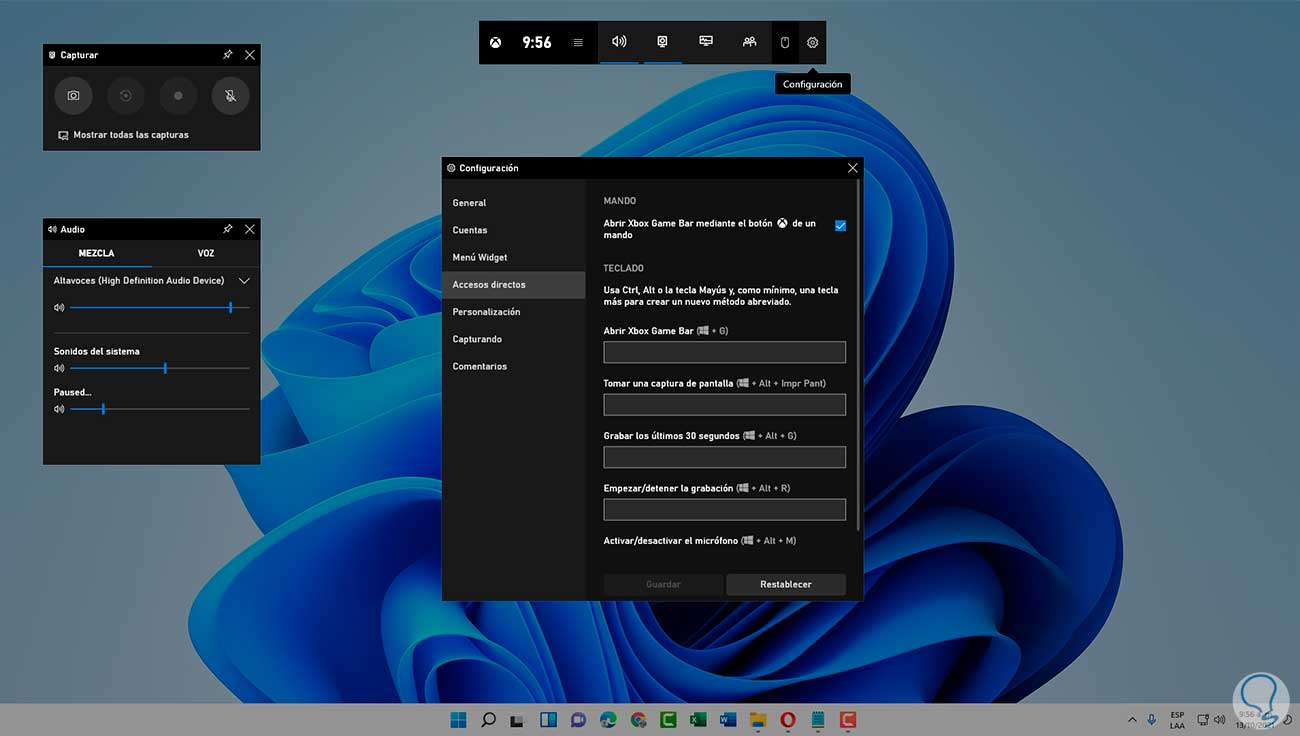Pin the Capturar widget
Screen dimensions: 1300x736
pos(228,55)
